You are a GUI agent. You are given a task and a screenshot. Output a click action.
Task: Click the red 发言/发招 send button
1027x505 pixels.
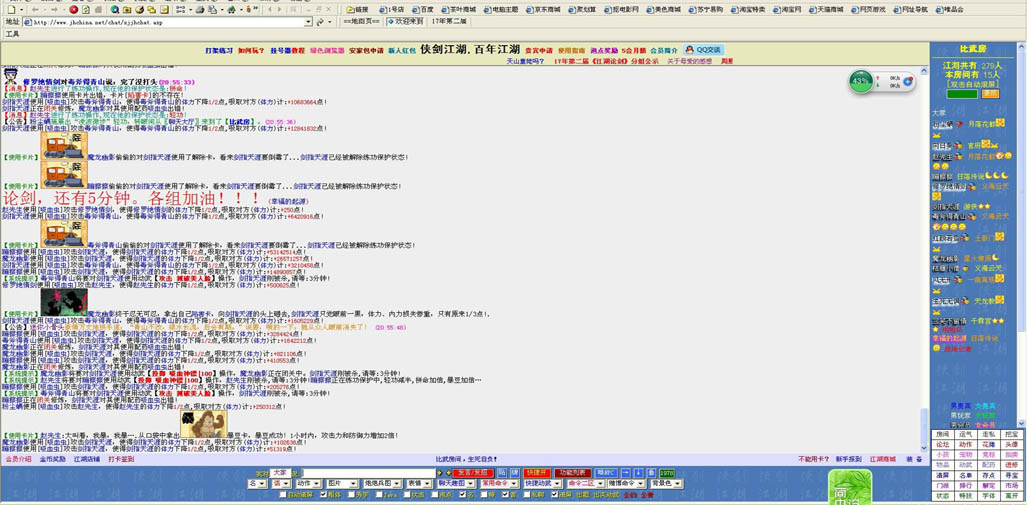pos(473,472)
